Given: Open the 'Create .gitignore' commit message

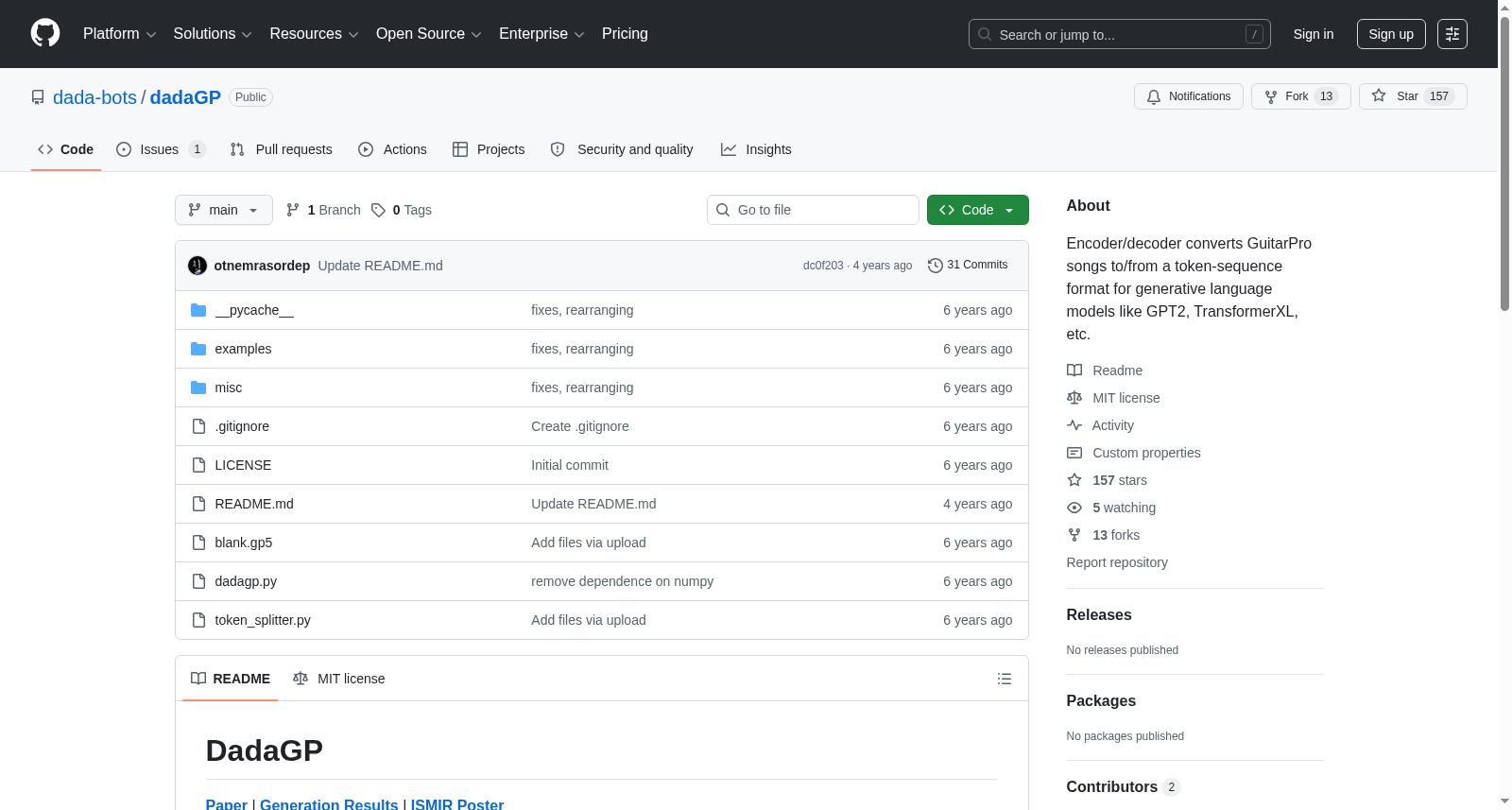Looking at the screenshot, I should pos(580,426).
